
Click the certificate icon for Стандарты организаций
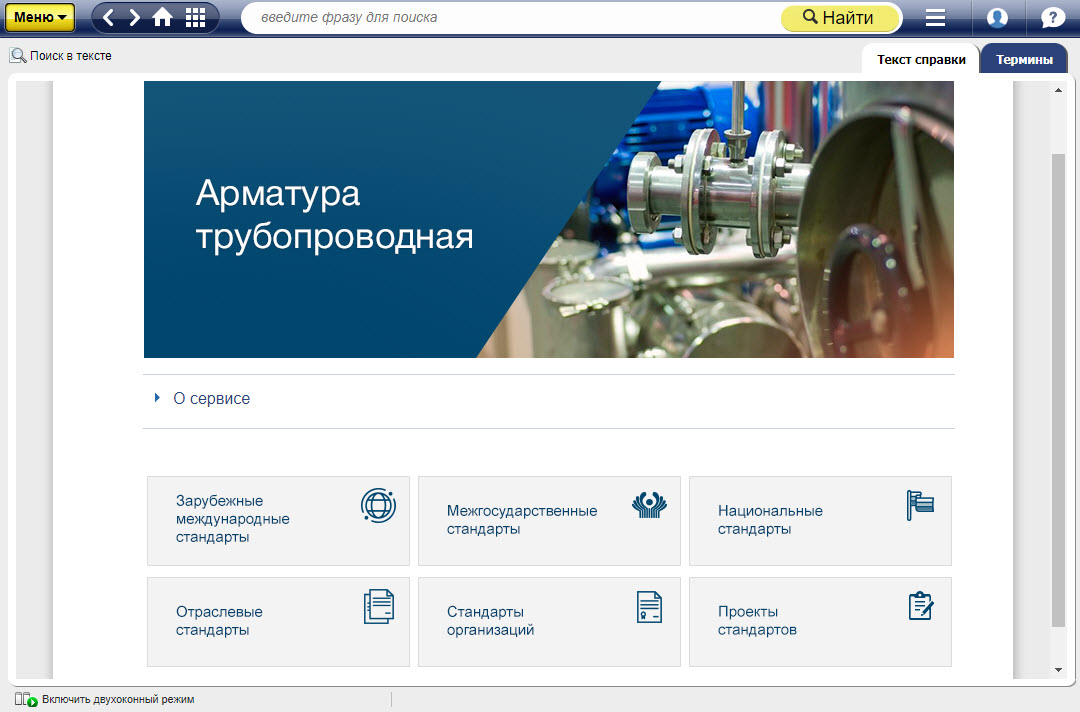pyautogui.click(x=649, y=607)
